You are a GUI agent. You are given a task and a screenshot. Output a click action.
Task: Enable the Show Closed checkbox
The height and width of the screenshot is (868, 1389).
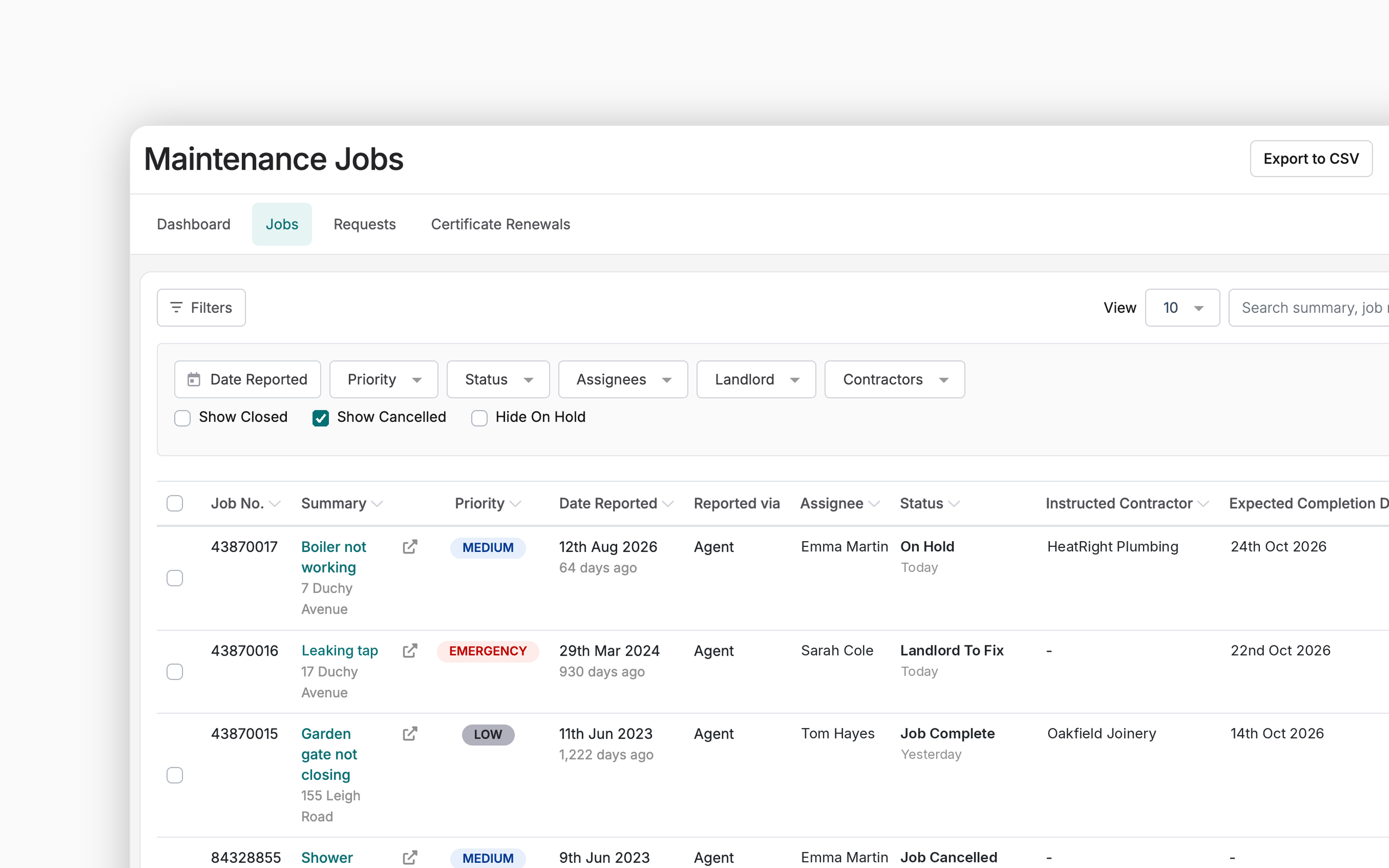[182, 418]
